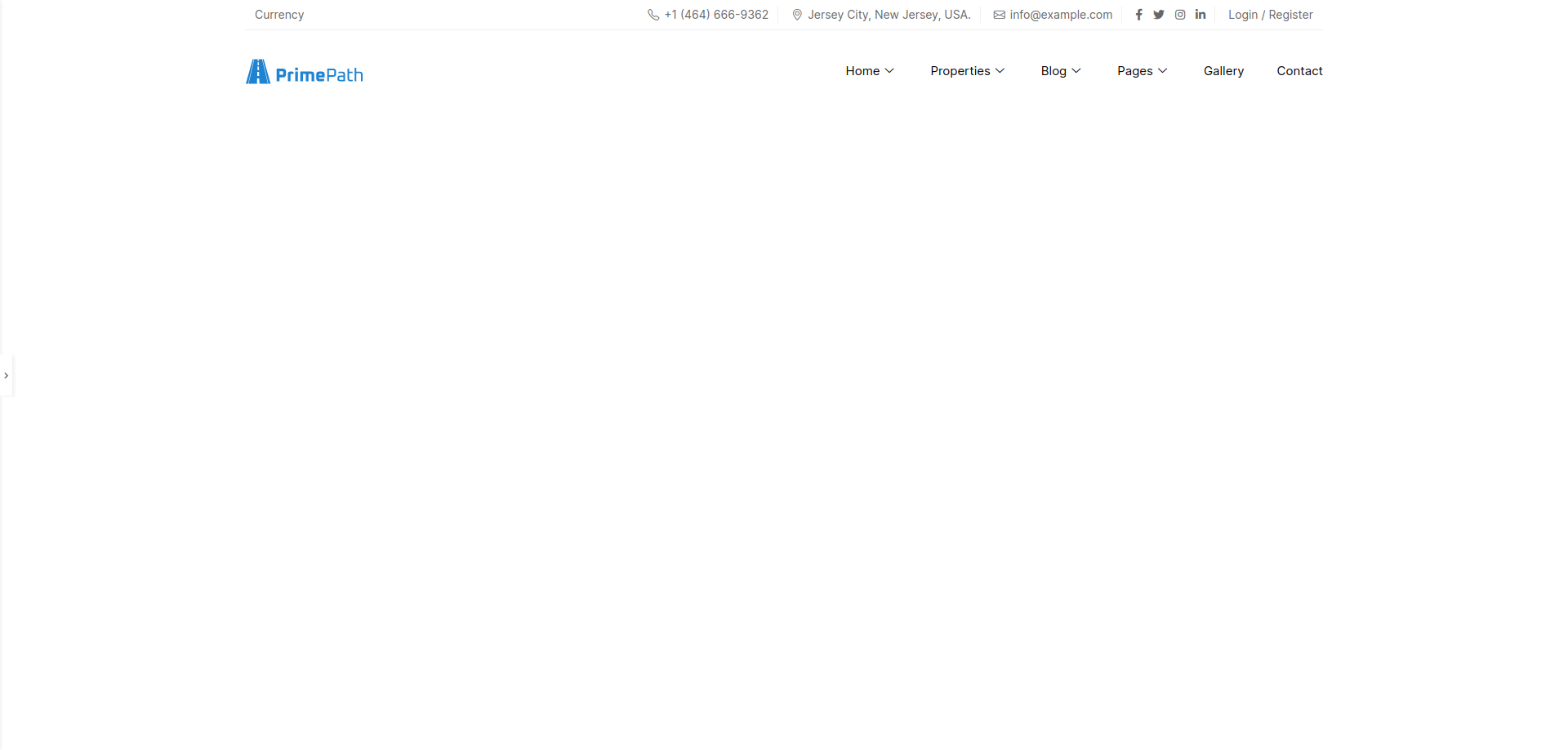The height and width of the screenshot is (750, 1568).
Task: Open the Facebook social icon
Action: pyautogui.click(x=1138, y=15)
